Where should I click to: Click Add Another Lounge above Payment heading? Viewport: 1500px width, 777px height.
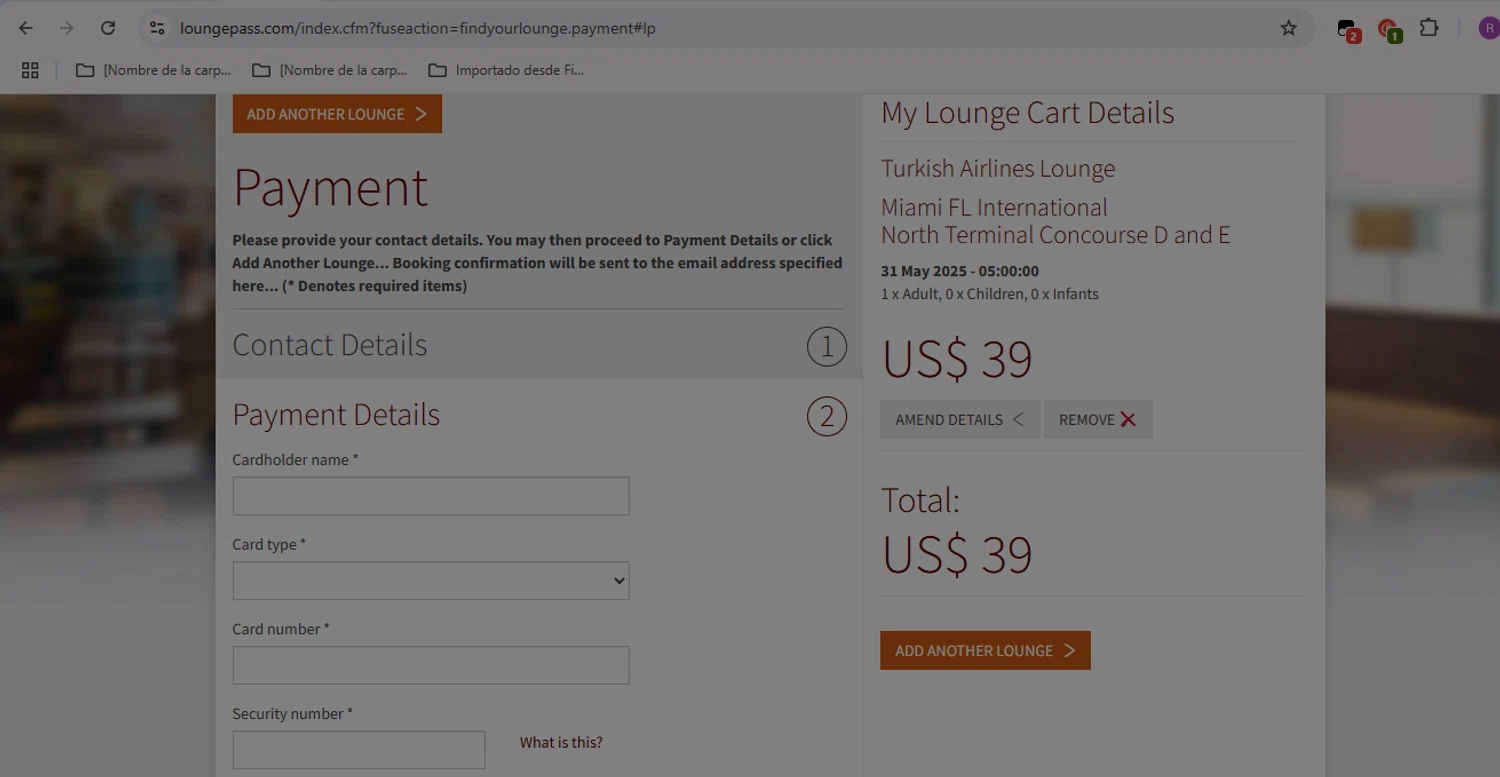pyautogui.click(x=337, y=114)
